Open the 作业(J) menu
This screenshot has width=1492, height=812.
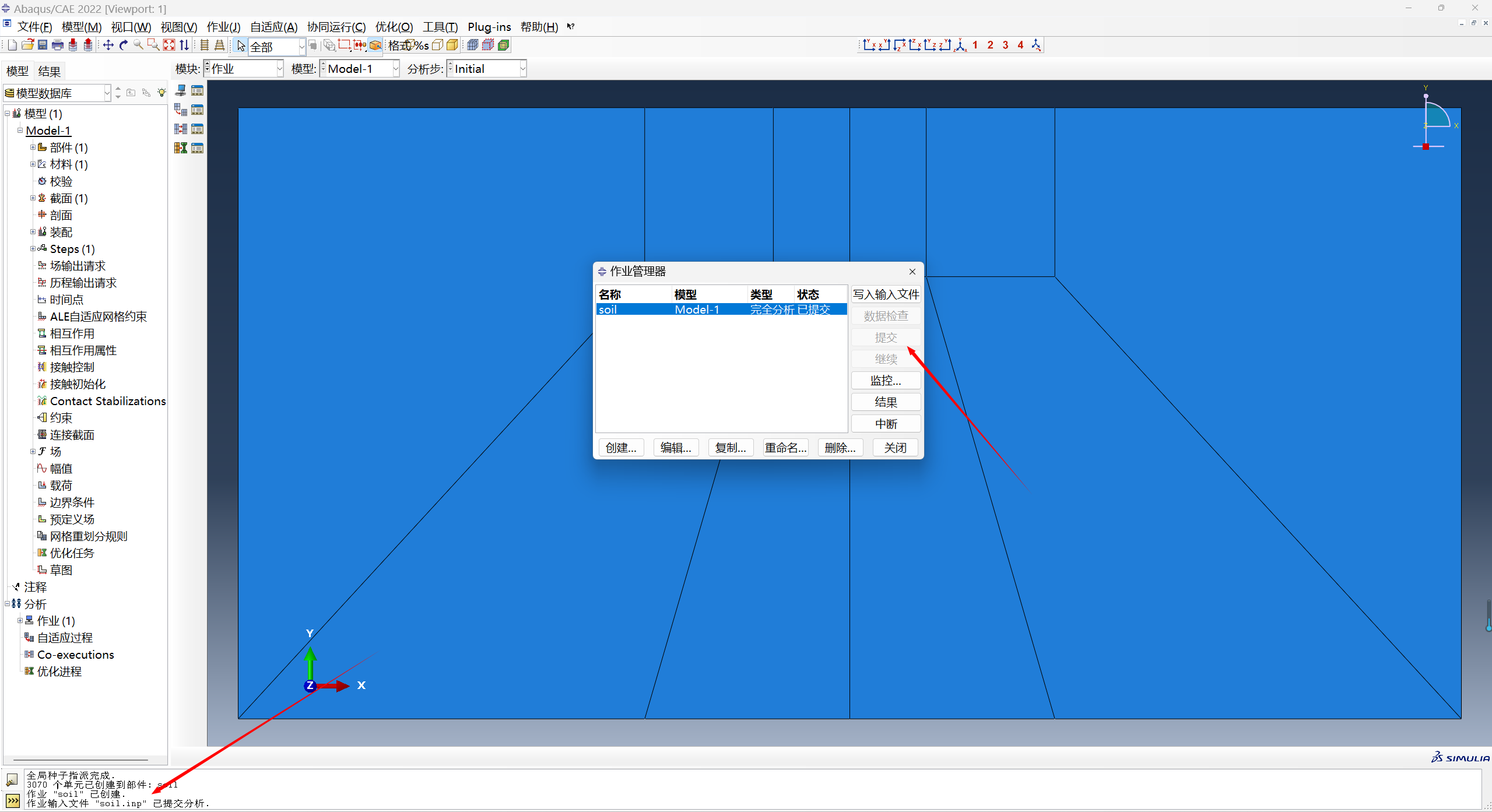[223, 27]
